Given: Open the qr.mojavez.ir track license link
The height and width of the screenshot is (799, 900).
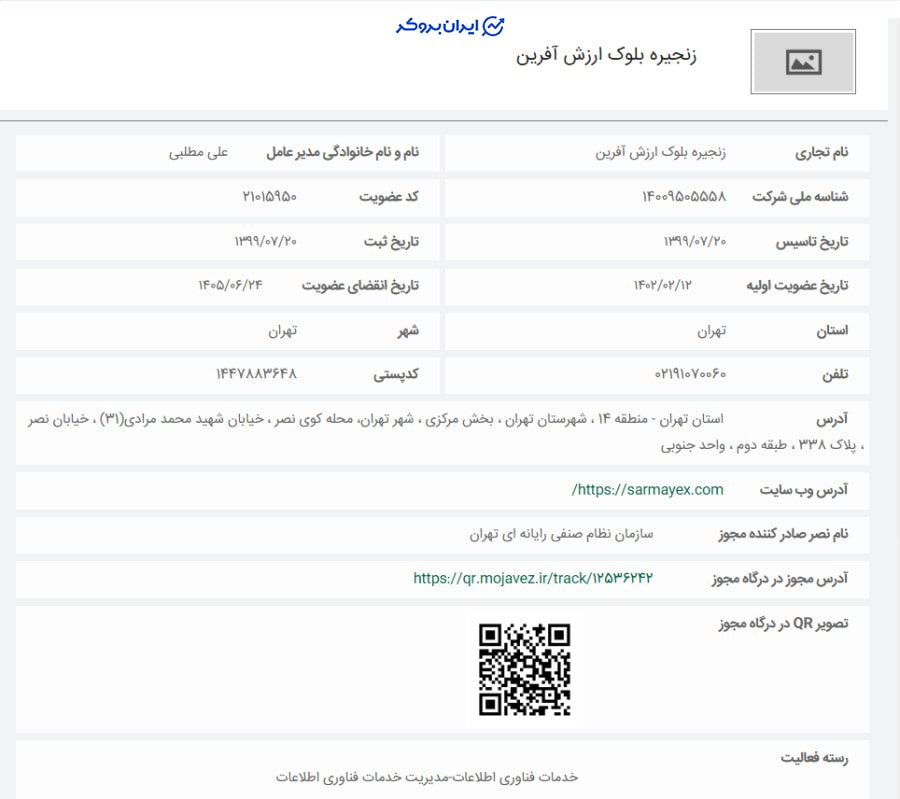Looking at the screenshot, I should [x=533, y=578].
